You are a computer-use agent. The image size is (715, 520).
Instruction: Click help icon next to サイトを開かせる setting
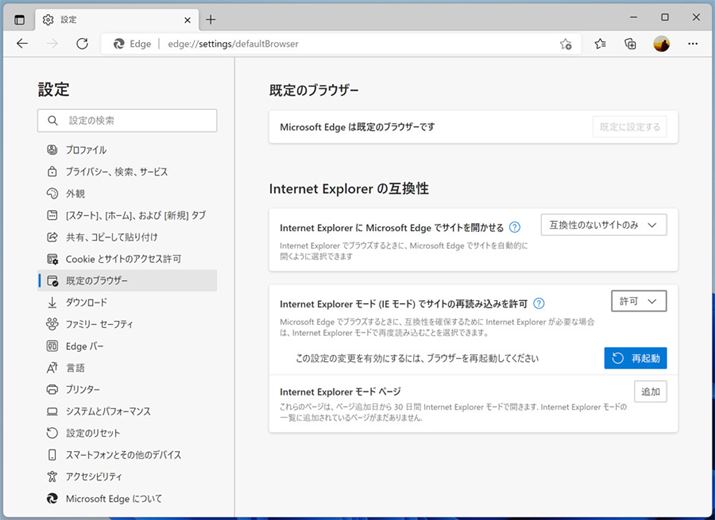(x=515, y=227)
